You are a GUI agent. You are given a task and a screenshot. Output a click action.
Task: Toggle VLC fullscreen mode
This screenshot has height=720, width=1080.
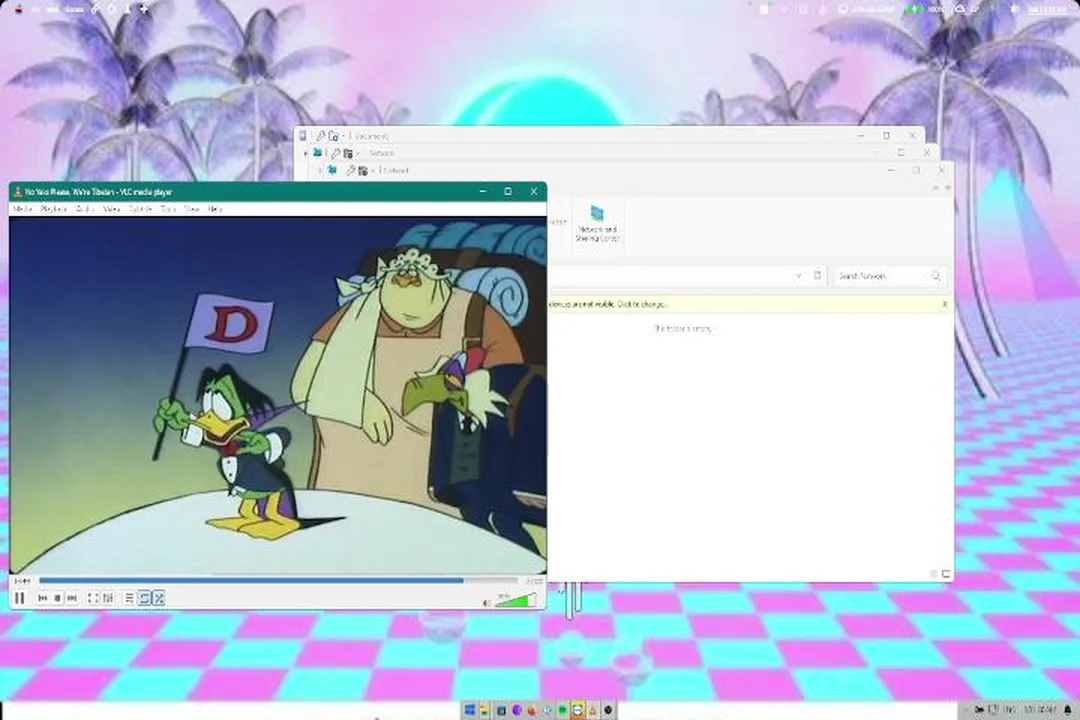click(93, 598)
